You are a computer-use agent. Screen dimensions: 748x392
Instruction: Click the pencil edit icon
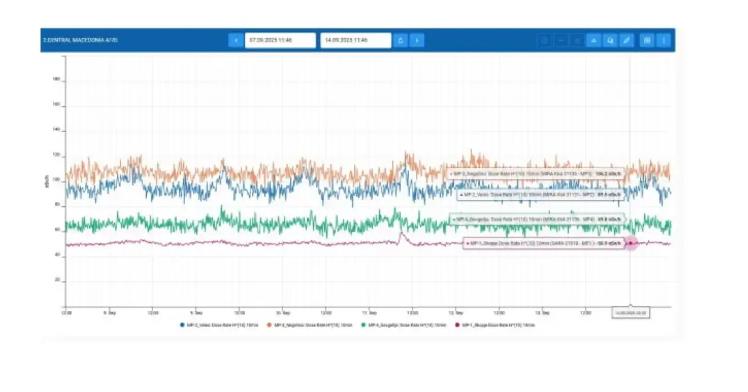click(627, 41)
